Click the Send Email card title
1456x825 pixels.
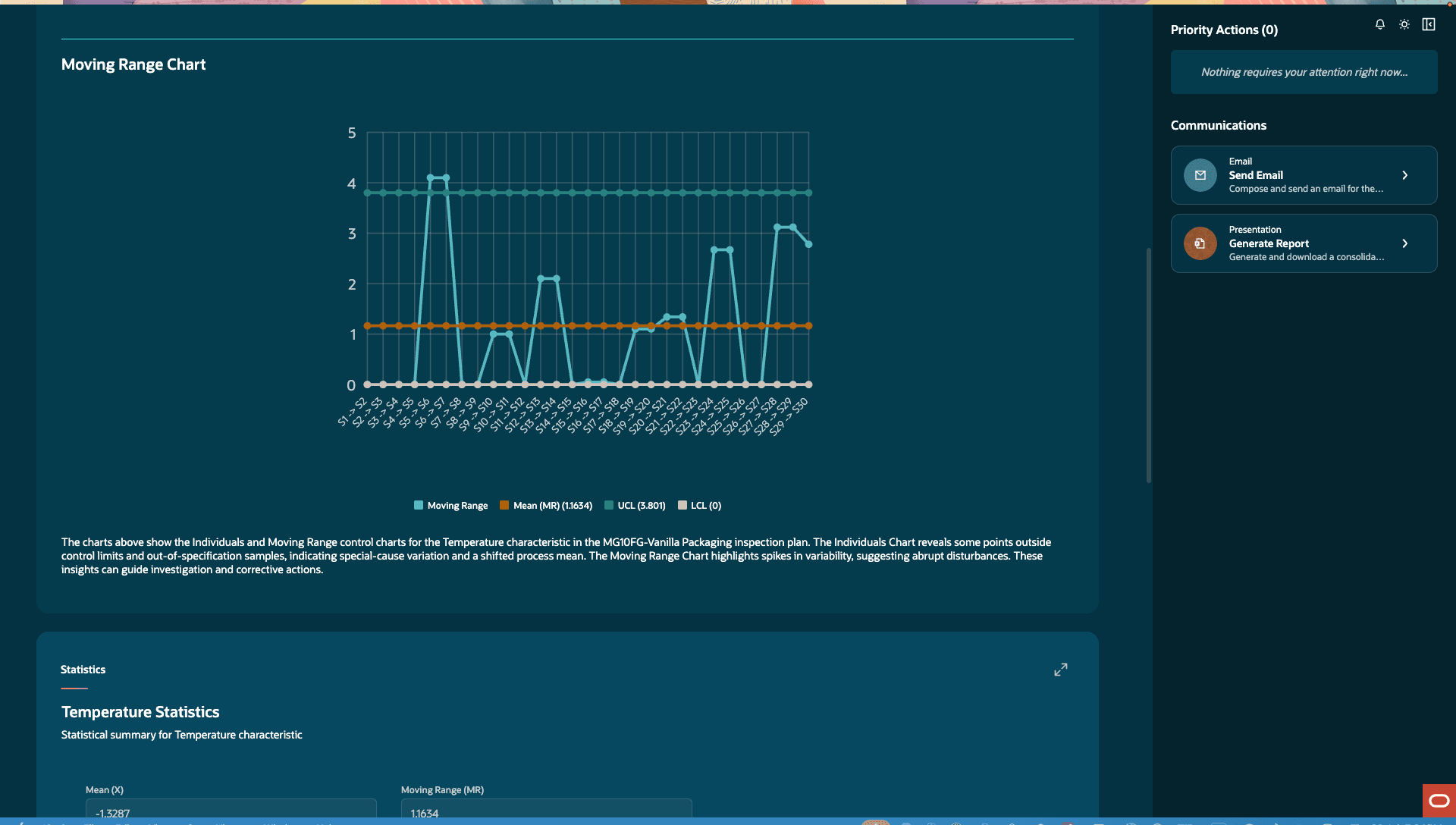pyautogui.click(x=1256, y=175)
